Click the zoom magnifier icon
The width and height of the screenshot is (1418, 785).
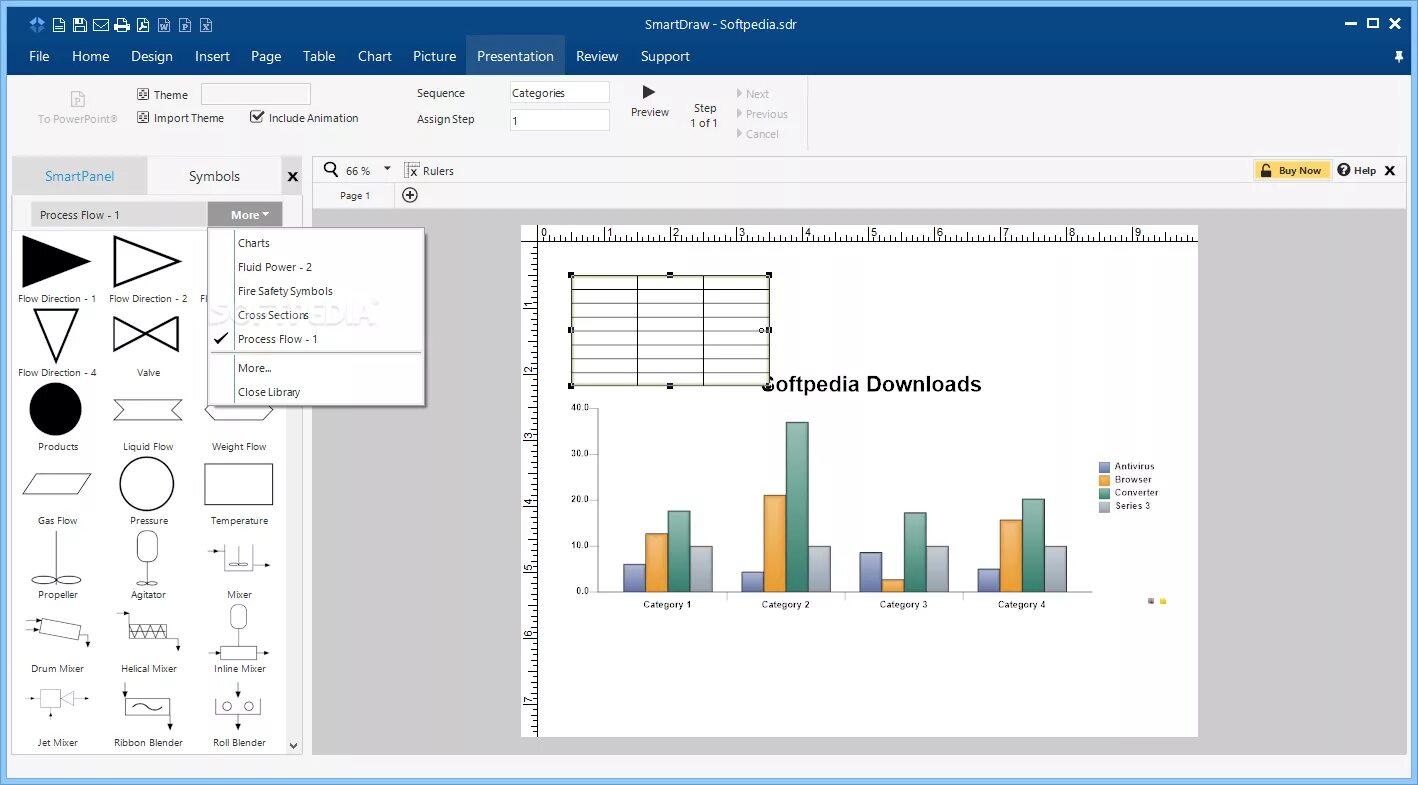pos(331,170)
